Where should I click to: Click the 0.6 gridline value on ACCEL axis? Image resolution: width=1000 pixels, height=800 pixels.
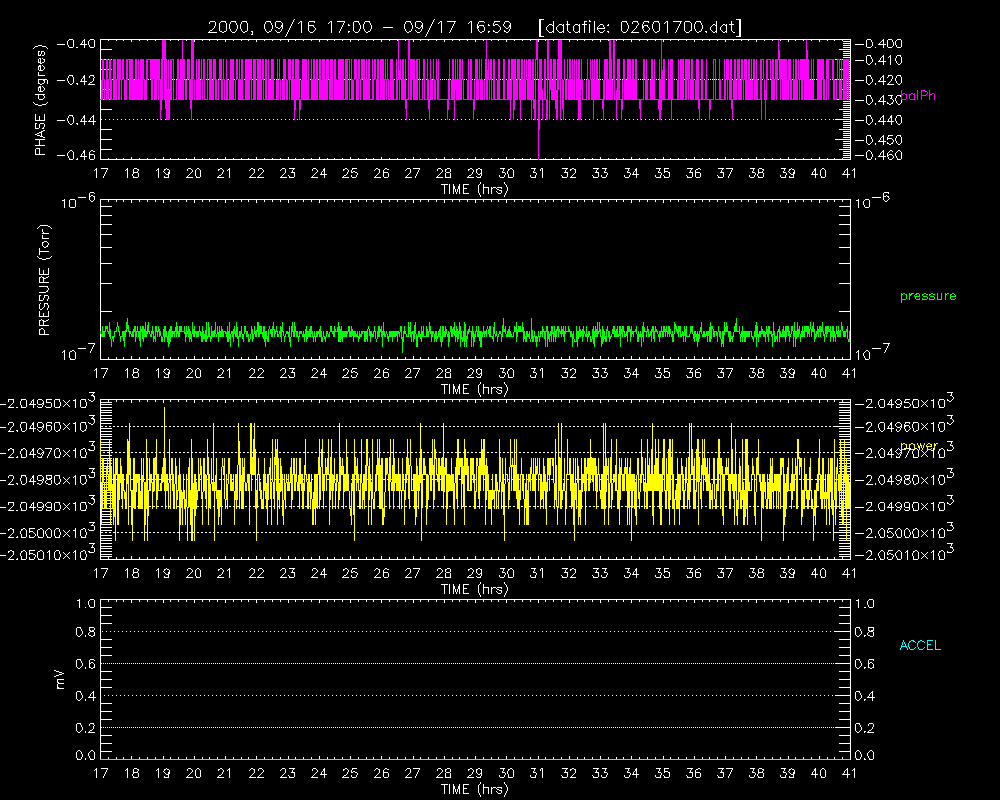[85, 664]
